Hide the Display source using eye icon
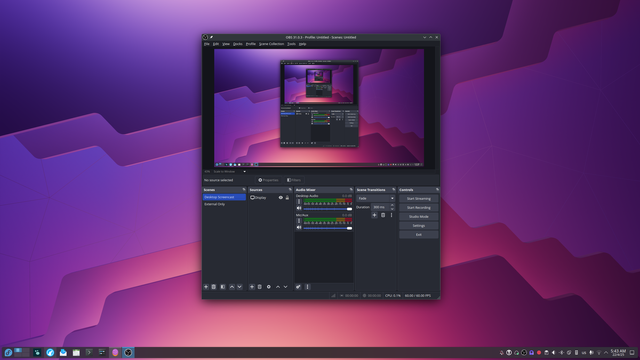Image resolution: width=640 pixels, height=360 pixels. tap(280, 198)
